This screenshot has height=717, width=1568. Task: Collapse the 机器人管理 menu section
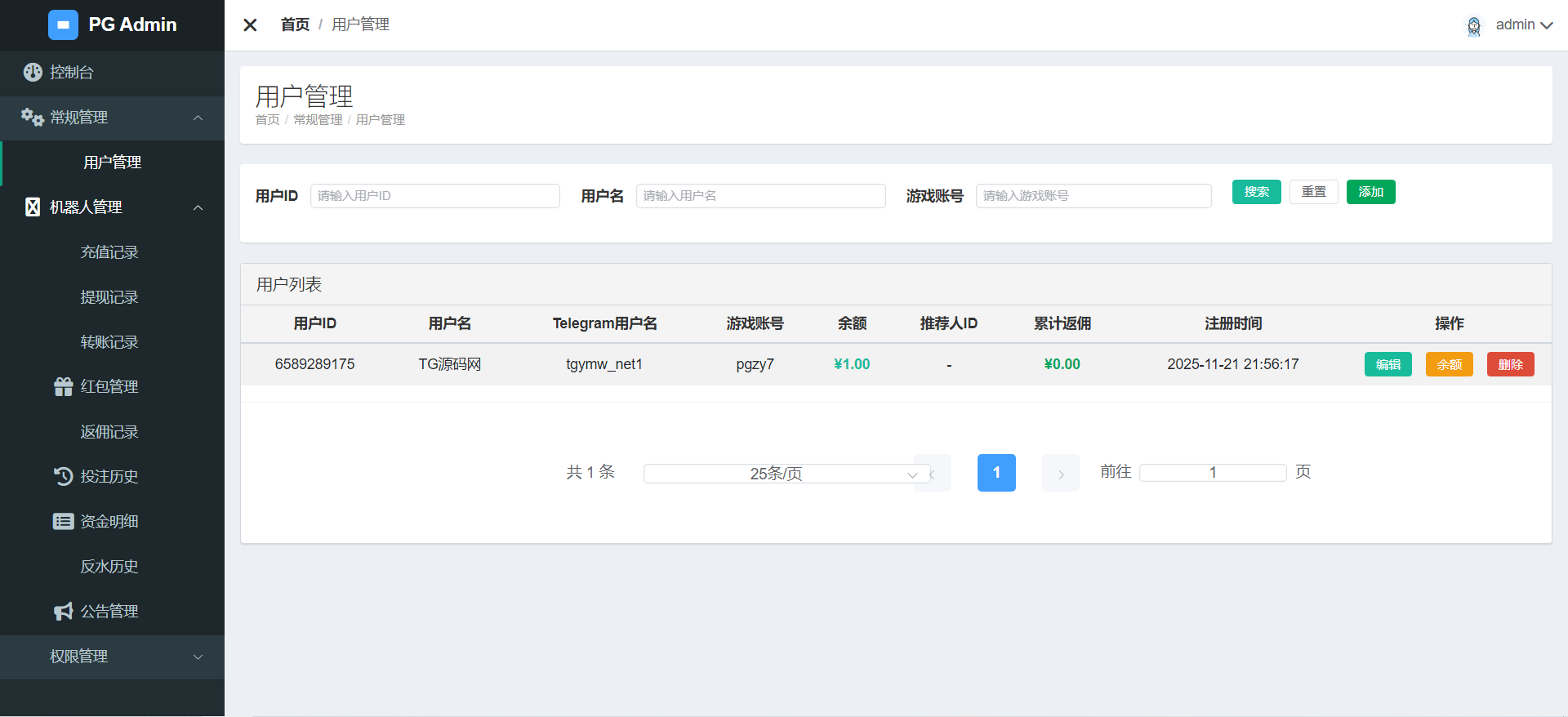(198, 207)
